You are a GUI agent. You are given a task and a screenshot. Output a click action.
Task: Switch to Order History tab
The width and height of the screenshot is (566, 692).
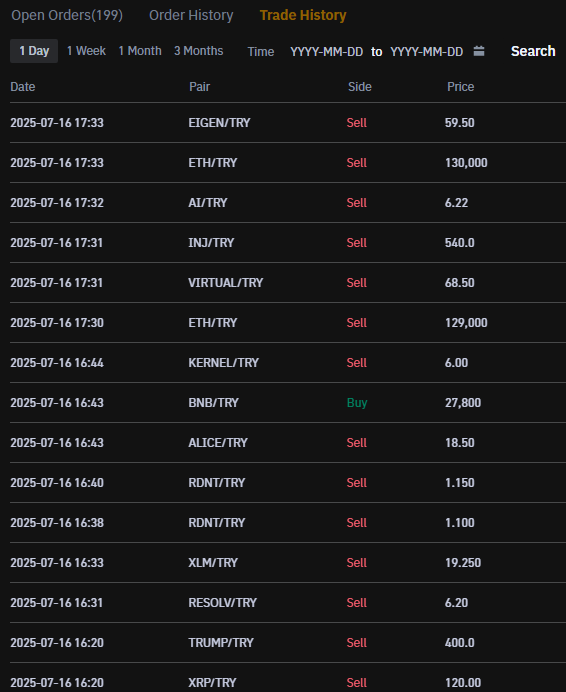(191, 15)
